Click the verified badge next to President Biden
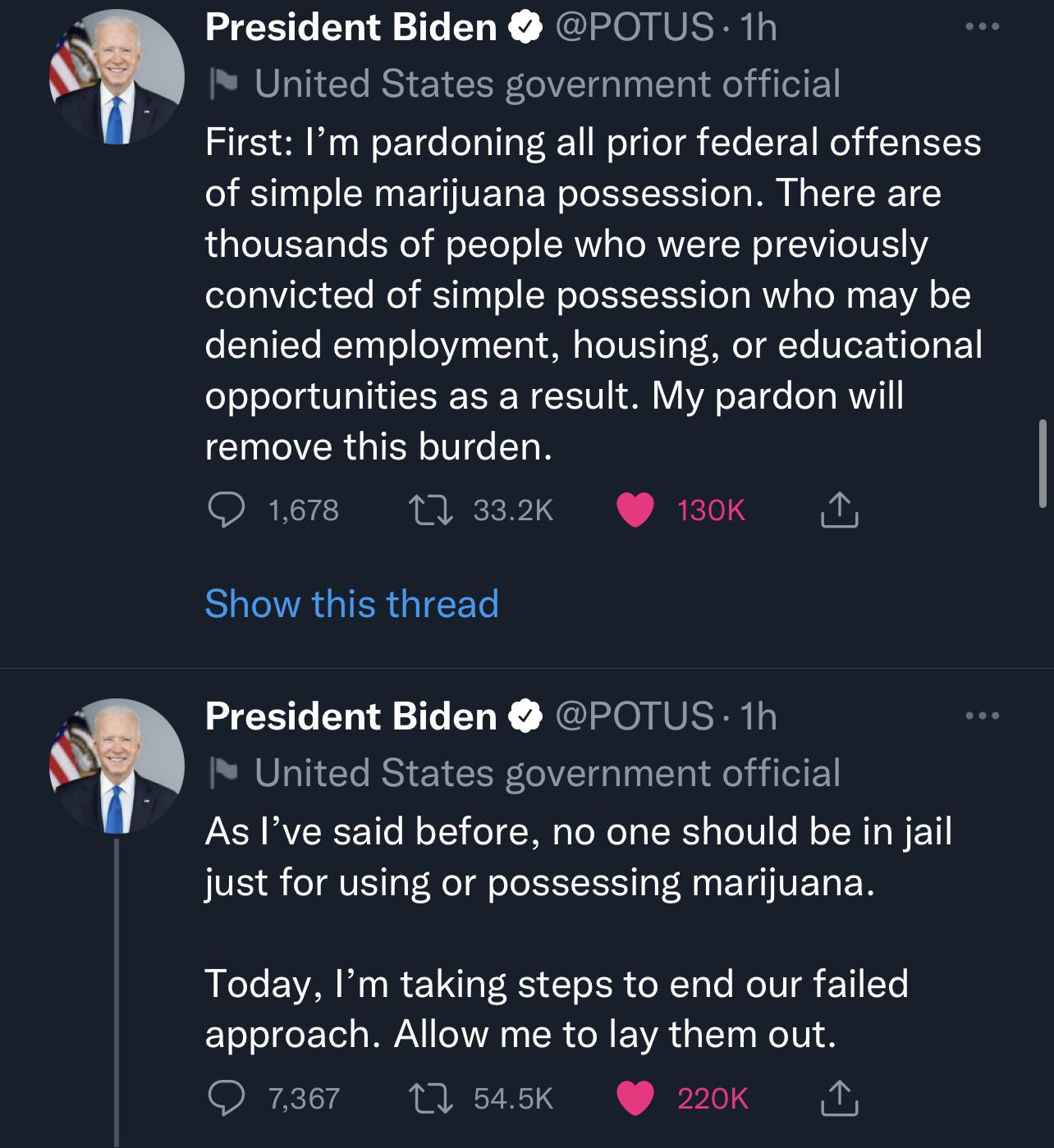The width and height of the screenshot is (1054, 1148). [x=523, y=25]
